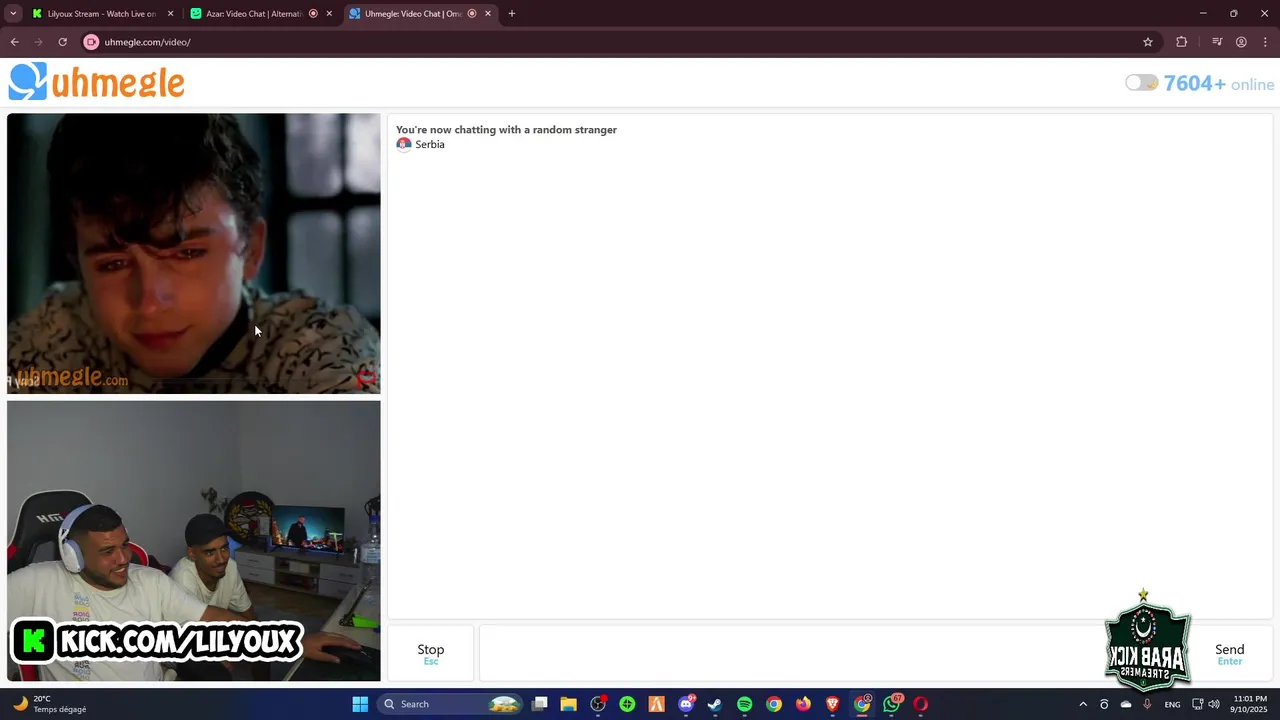
Task: Click the Uhmegle logo in the header
Action: point(97,82)
